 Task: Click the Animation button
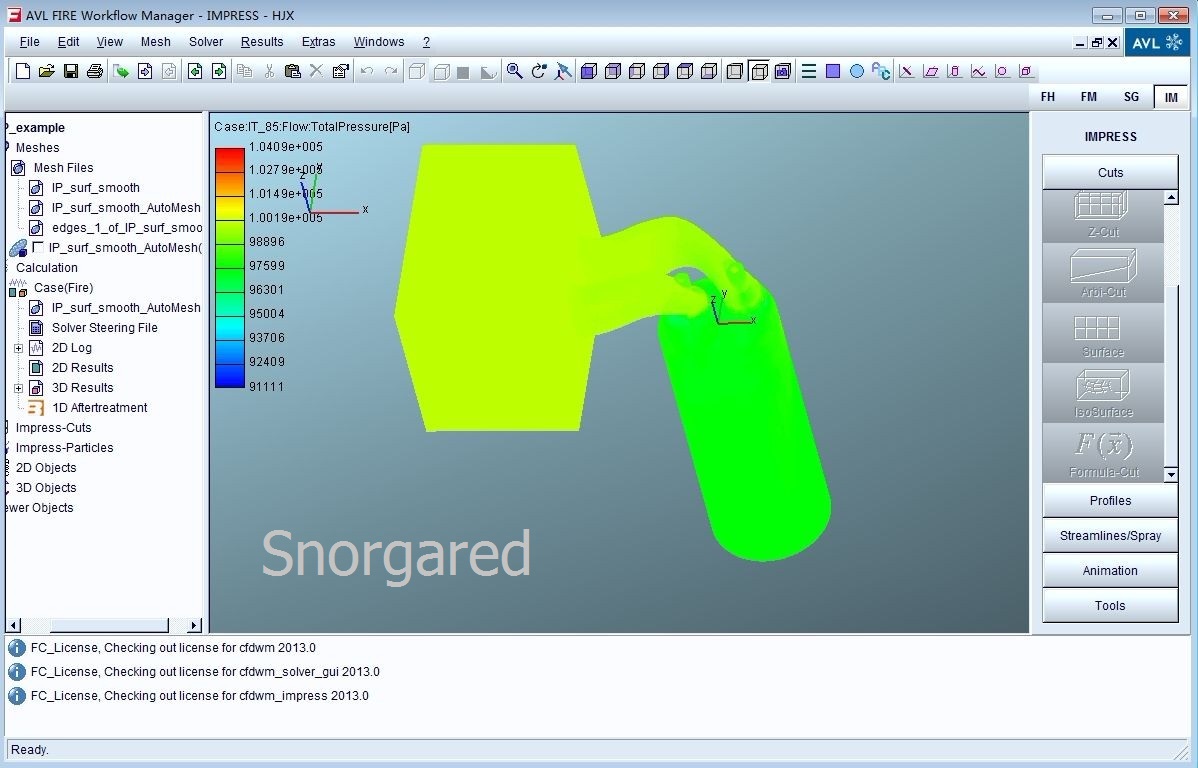click(x=1110, y=571)
